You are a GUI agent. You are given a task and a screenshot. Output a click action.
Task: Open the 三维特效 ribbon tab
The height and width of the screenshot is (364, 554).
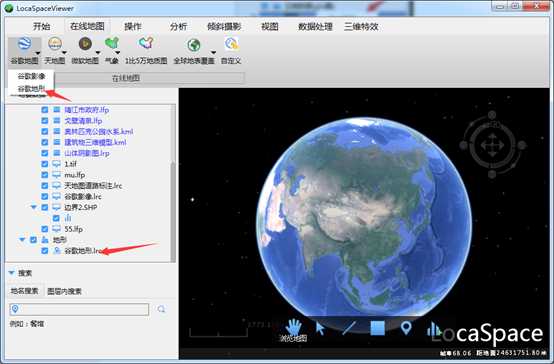click(361, 27)
